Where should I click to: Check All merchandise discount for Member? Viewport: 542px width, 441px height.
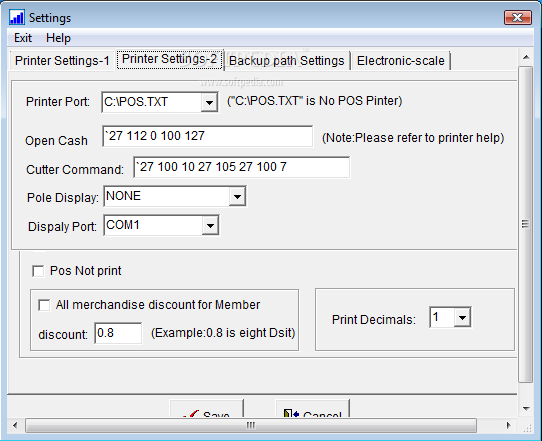pyautogui.click(x=44, y=305)
